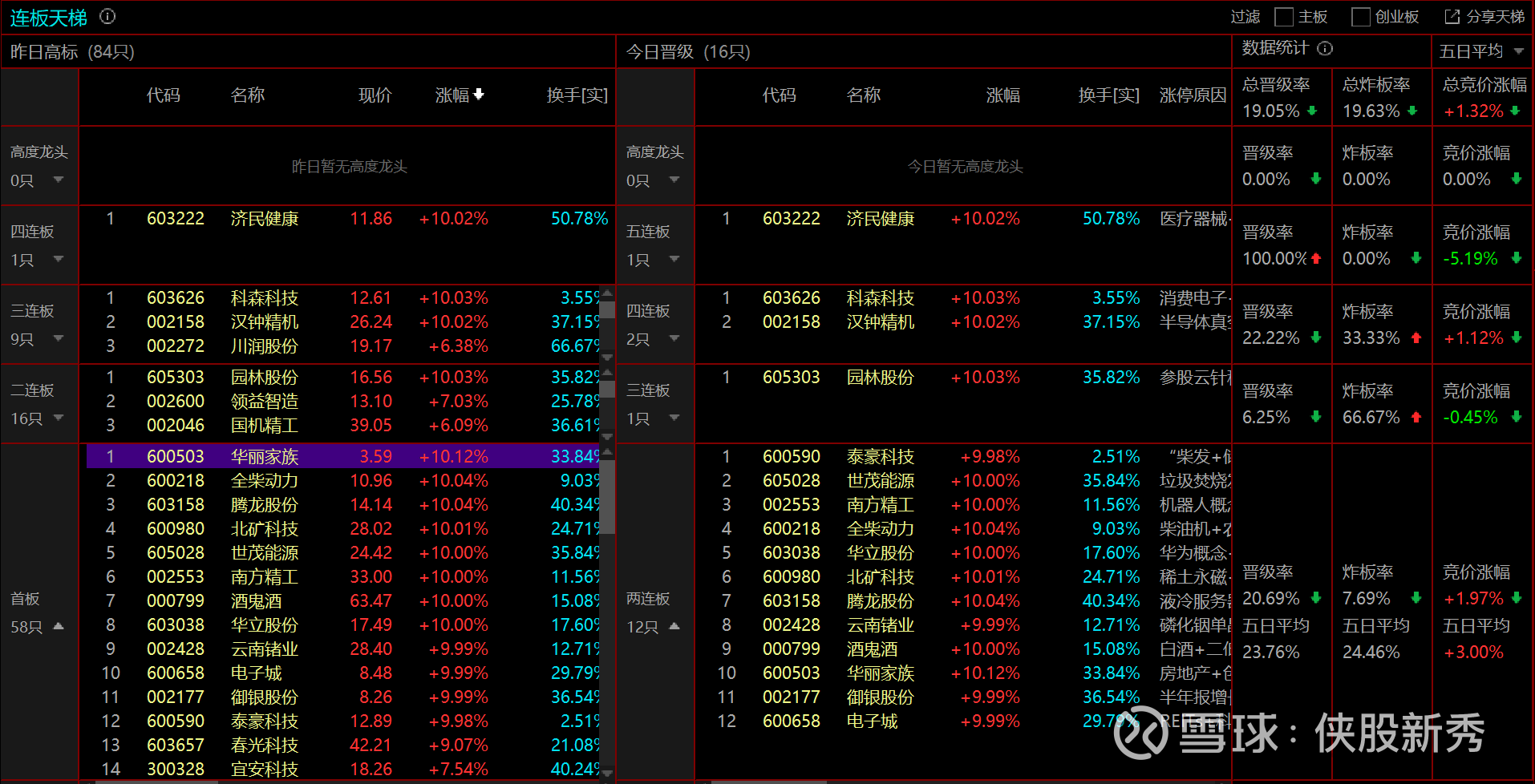Click the 五日平均 23.76% value
Viewport: 1535px width, 784px height.
pos(1271,652)
